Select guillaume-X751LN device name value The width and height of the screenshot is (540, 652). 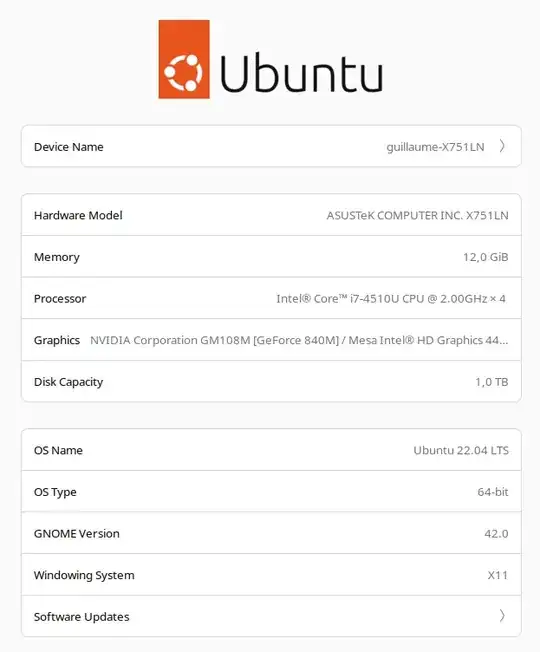tap(435, 147)
